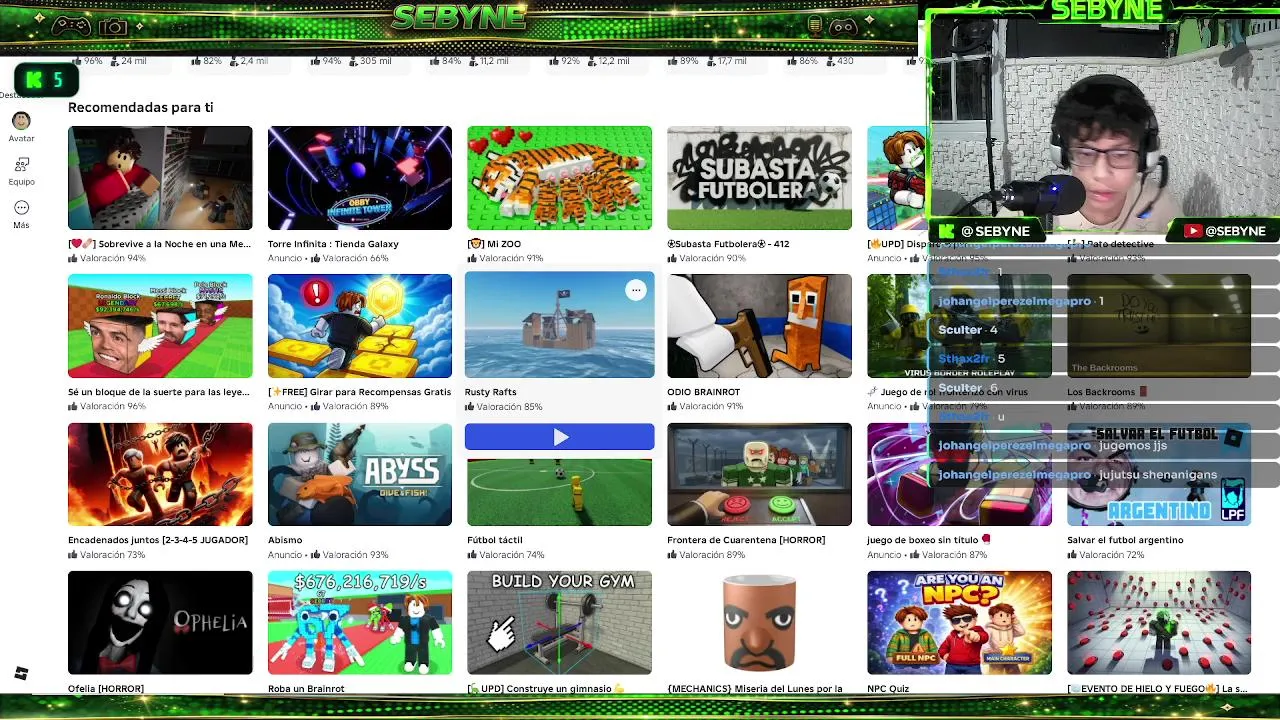The height and width of the screenshot is (720, 1280).
Task: Open the Subasta Futbolera thumbnail
Action: (x=760, y=178)
